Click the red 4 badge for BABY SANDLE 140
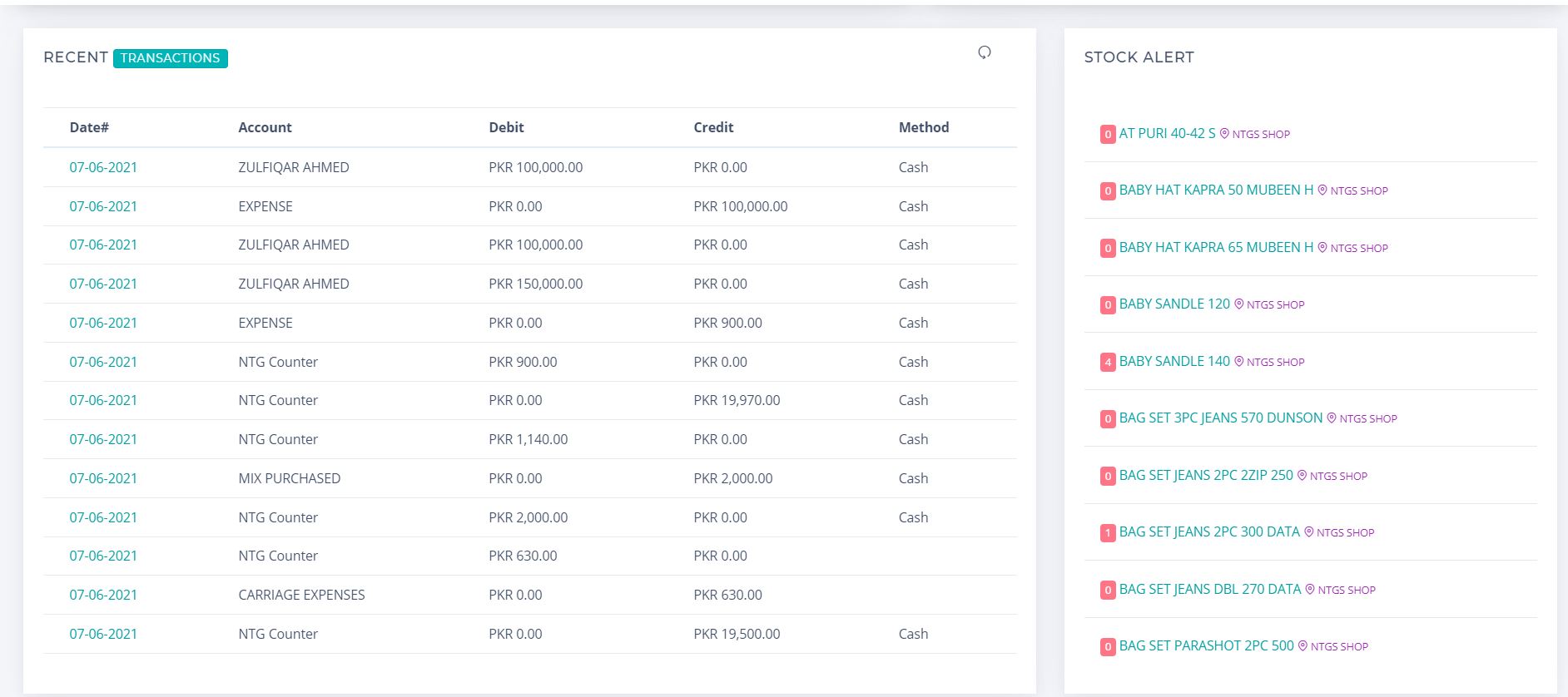 pyautogui.click(x=1107, y=362)
